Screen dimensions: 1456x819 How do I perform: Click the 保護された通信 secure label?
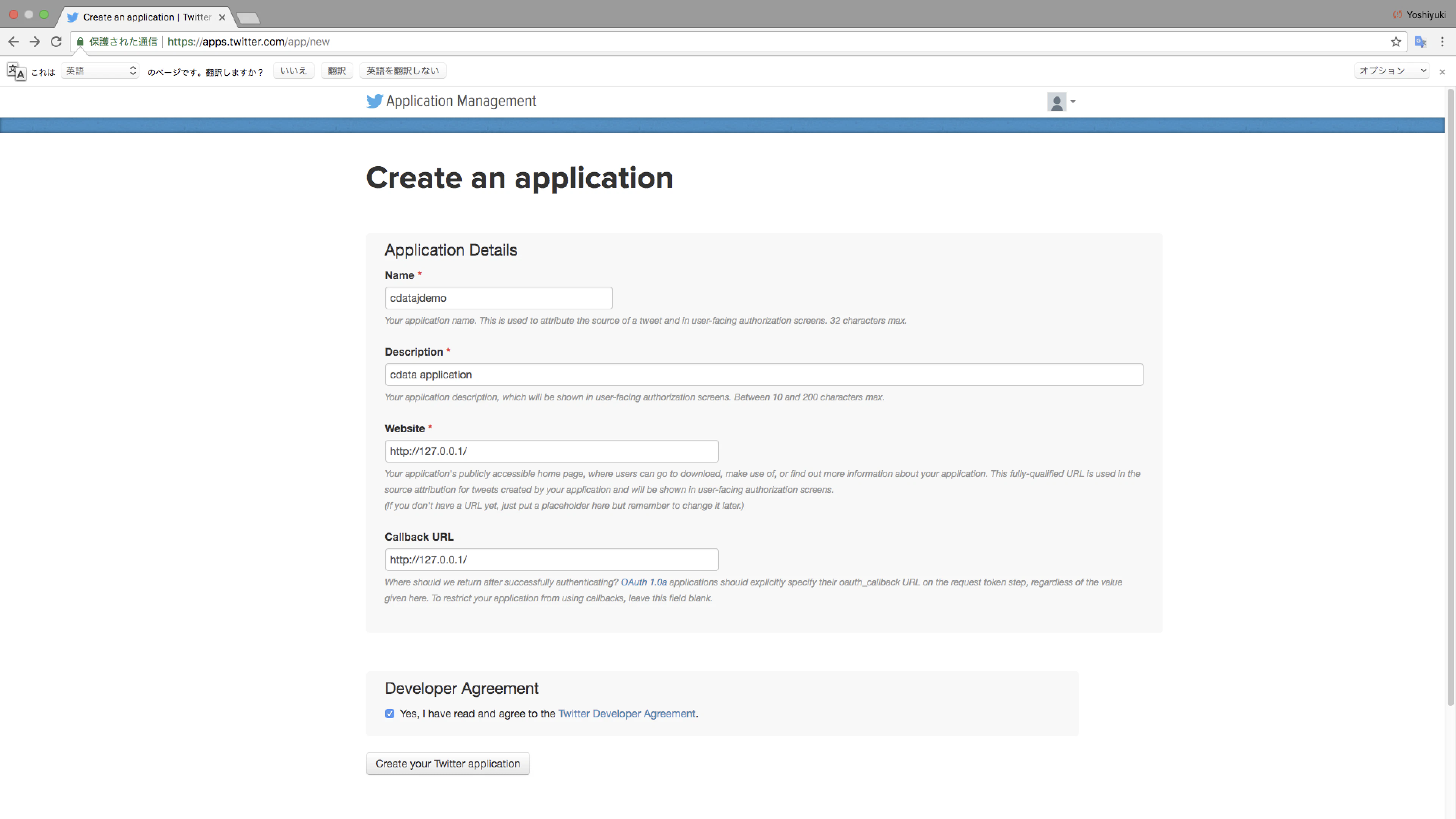(x=123, y=42)
